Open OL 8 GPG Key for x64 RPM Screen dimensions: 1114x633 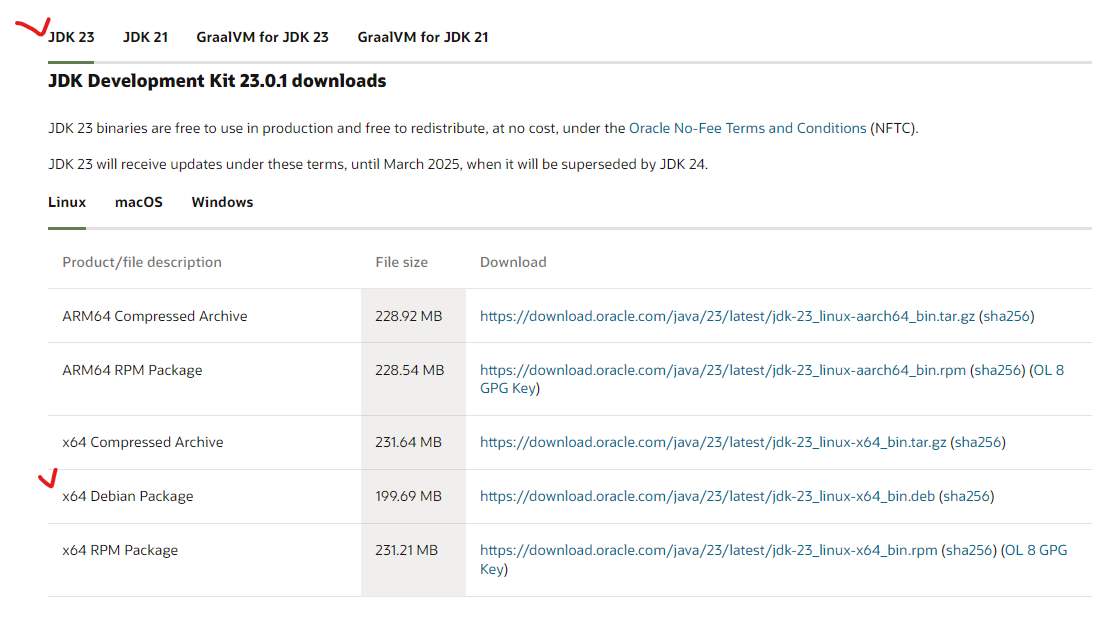point(773,559)
